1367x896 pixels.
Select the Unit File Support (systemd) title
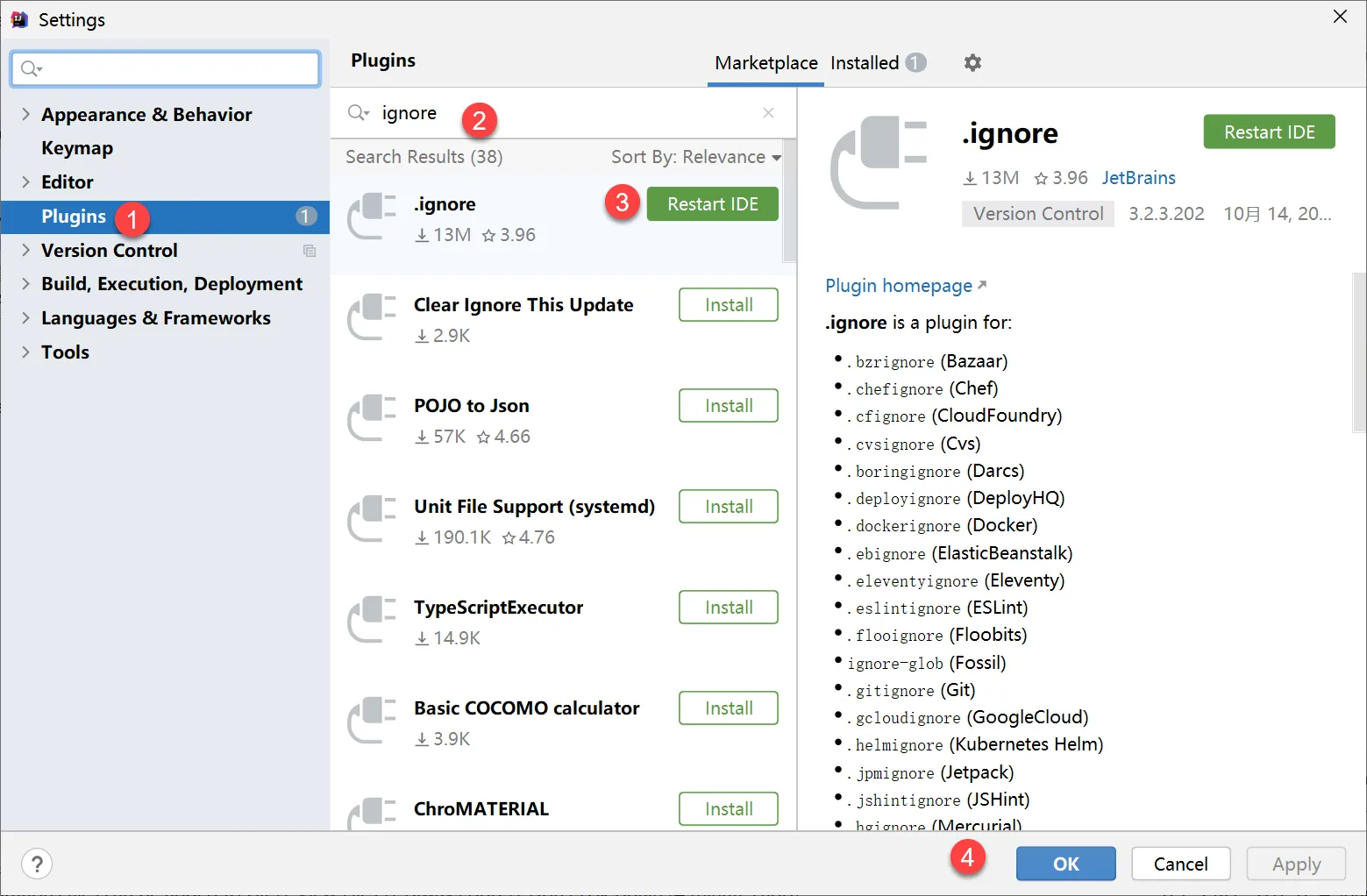(534, 507)
